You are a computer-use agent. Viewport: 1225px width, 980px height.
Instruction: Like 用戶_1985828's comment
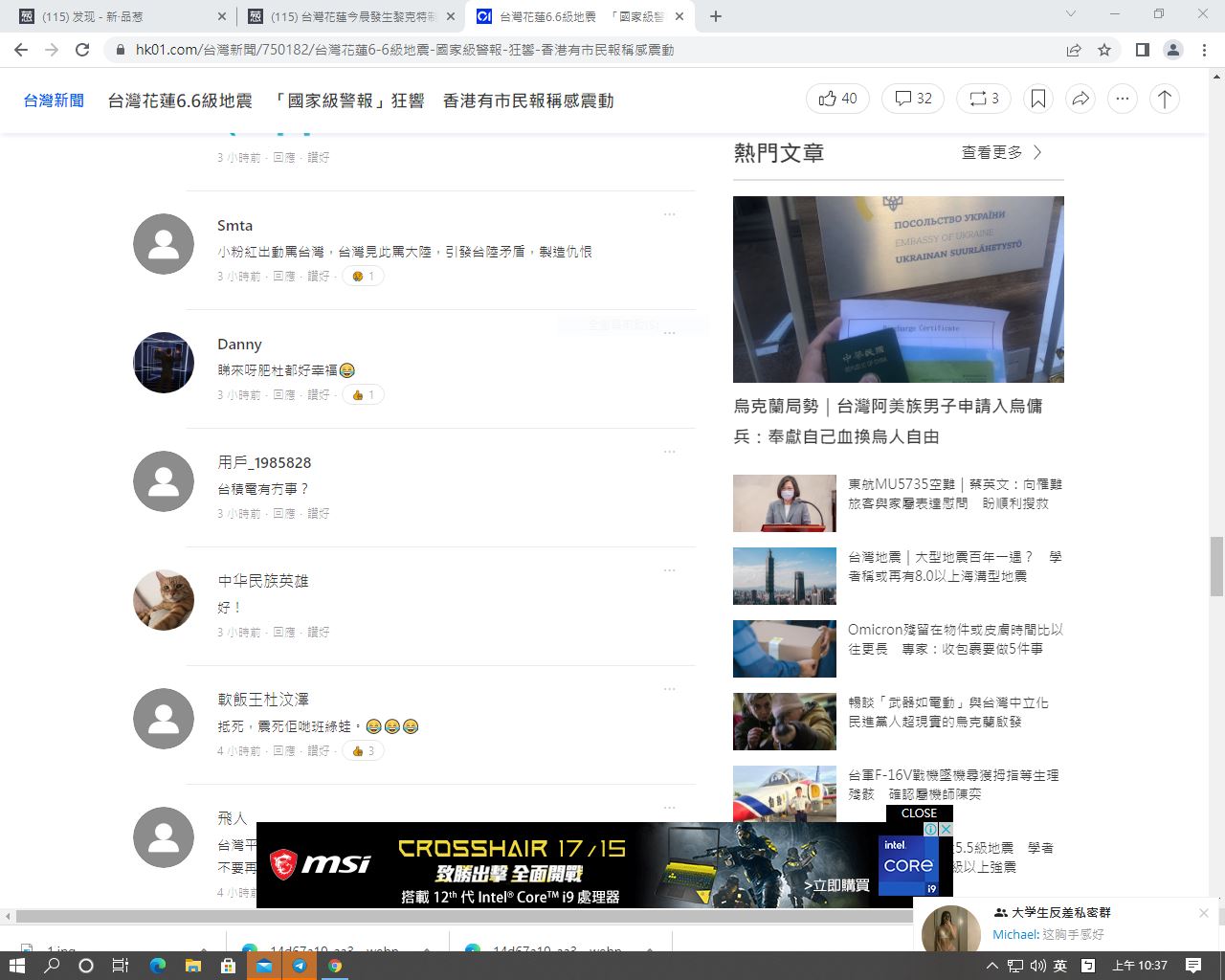(x=319, y=514)
